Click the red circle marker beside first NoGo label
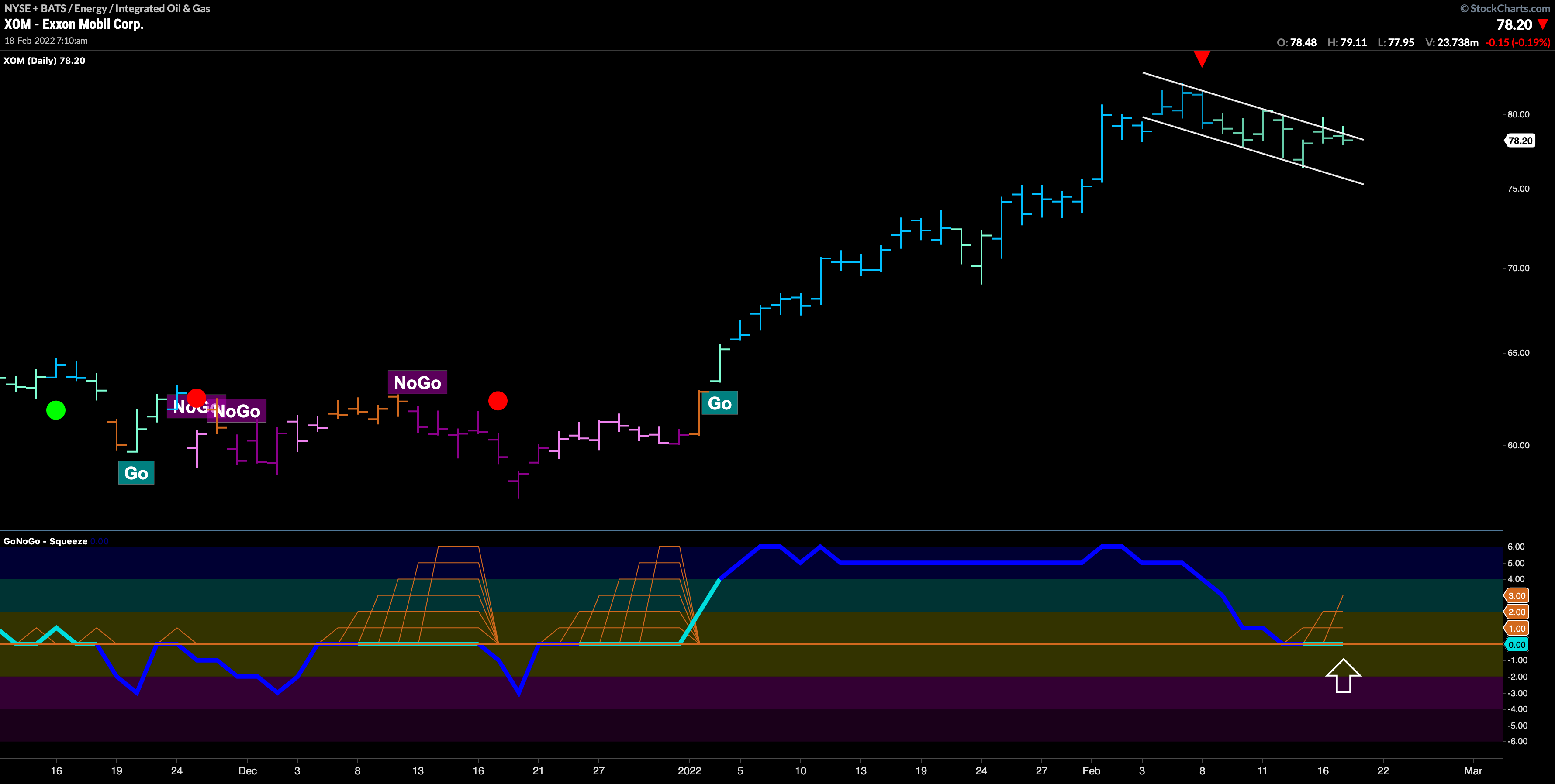Viewport: 1555px width, 784px height. pos(196,398)
